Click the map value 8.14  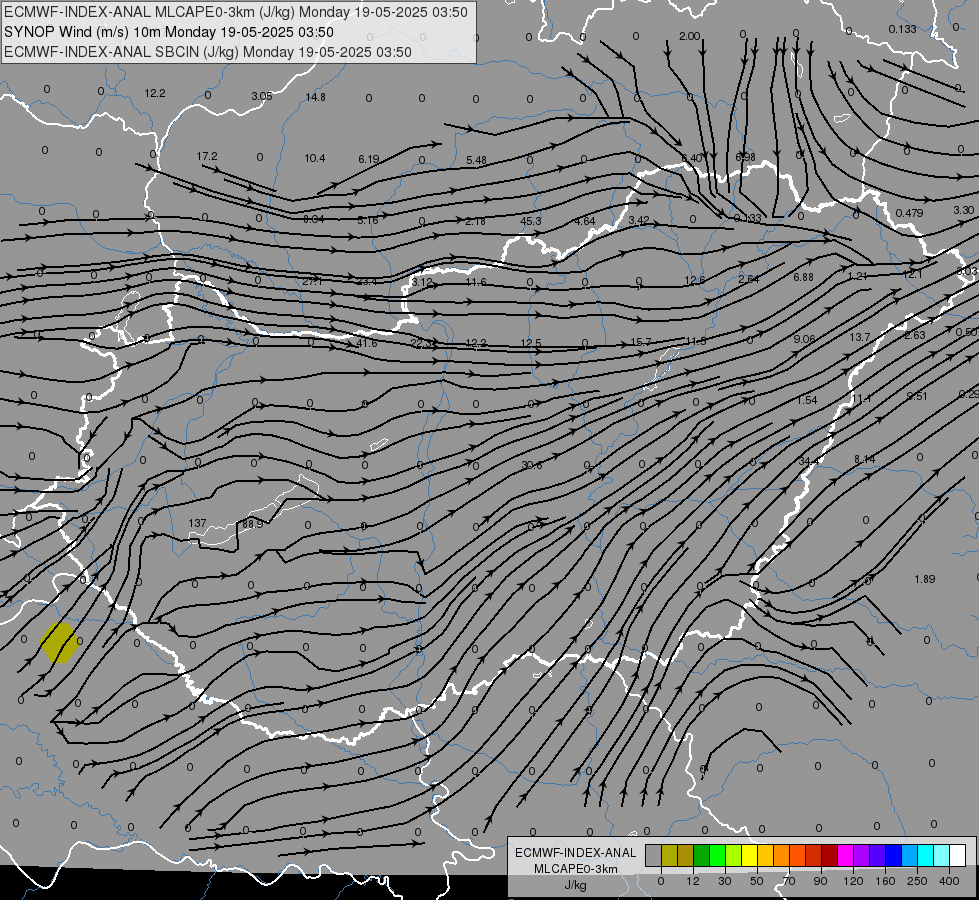(864, 459)
